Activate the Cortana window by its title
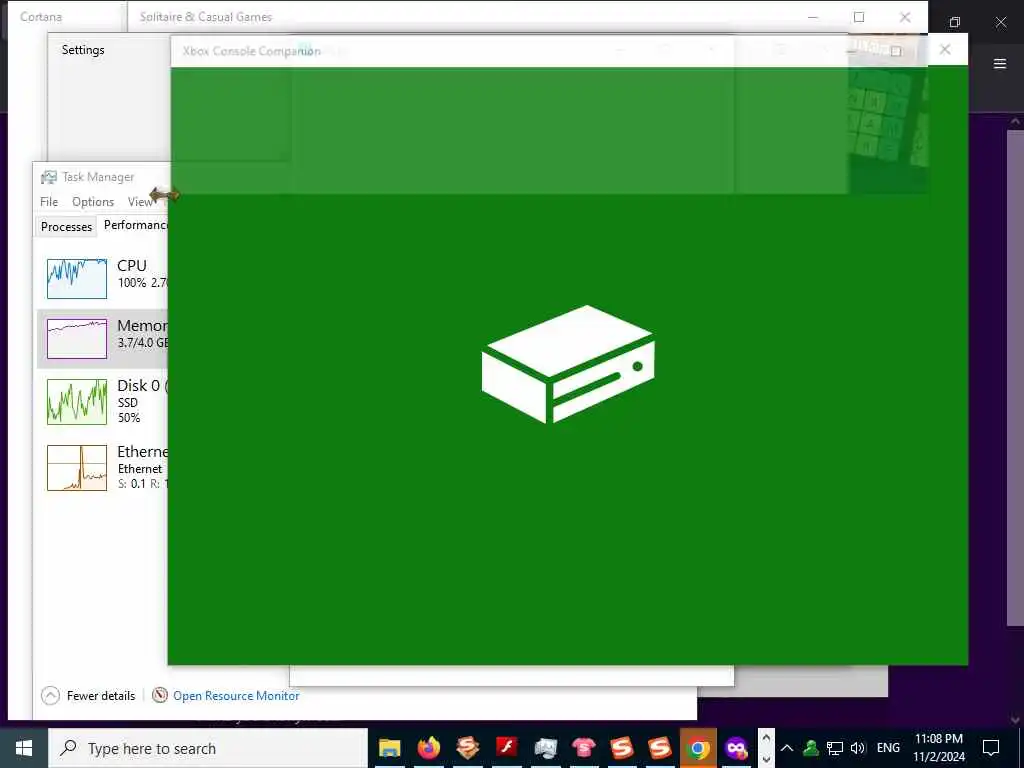The image size is (1024, 768). click(x=40, y=17)
